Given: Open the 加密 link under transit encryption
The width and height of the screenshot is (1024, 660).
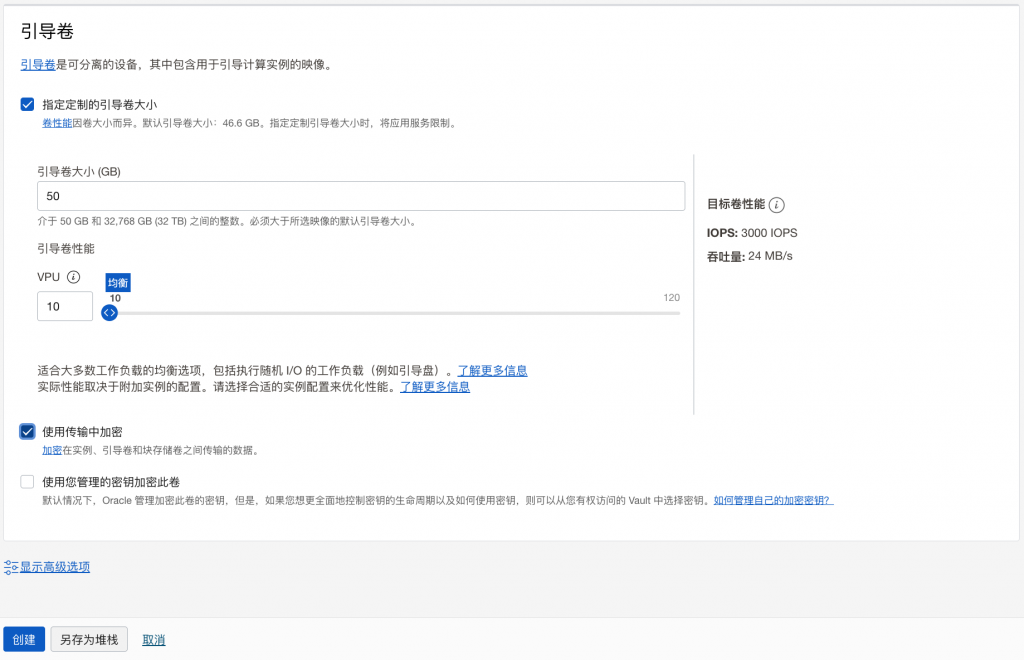Looking at the screenshot, I should click(51, 450).
